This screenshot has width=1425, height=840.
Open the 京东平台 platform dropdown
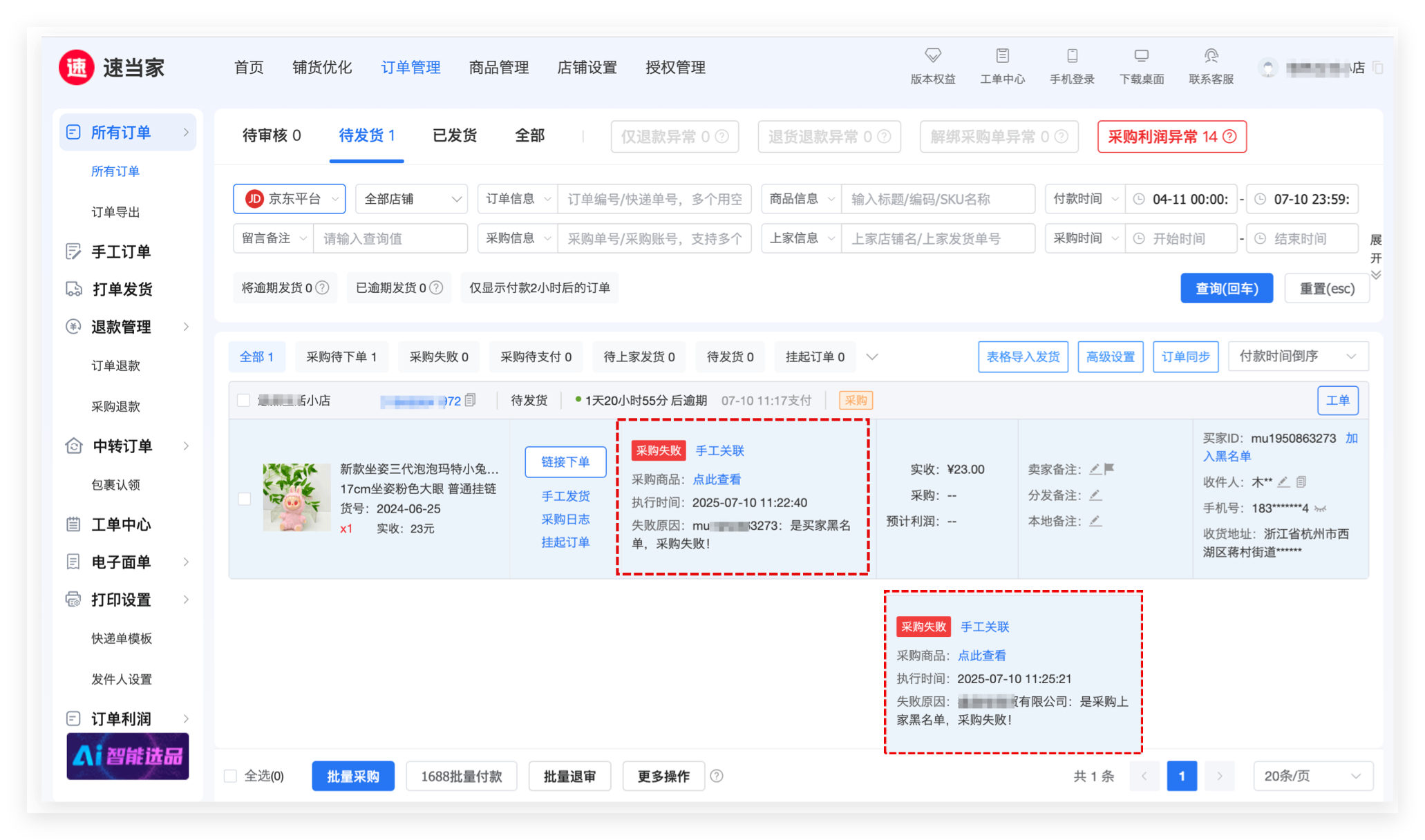290,199
